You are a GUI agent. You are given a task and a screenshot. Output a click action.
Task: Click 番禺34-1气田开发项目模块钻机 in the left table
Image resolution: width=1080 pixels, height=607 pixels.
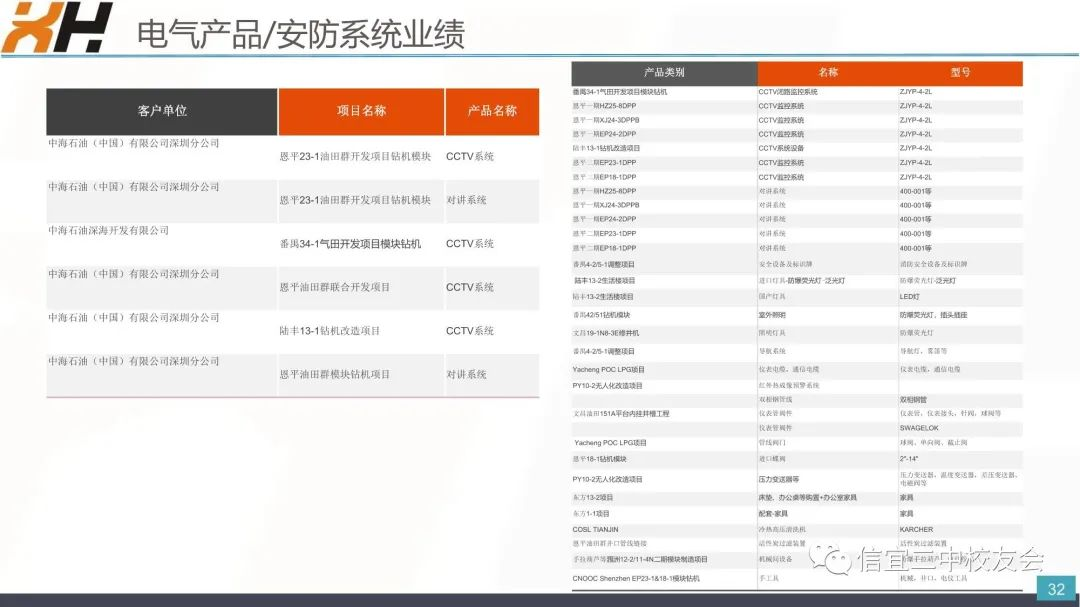pos(351,244)
